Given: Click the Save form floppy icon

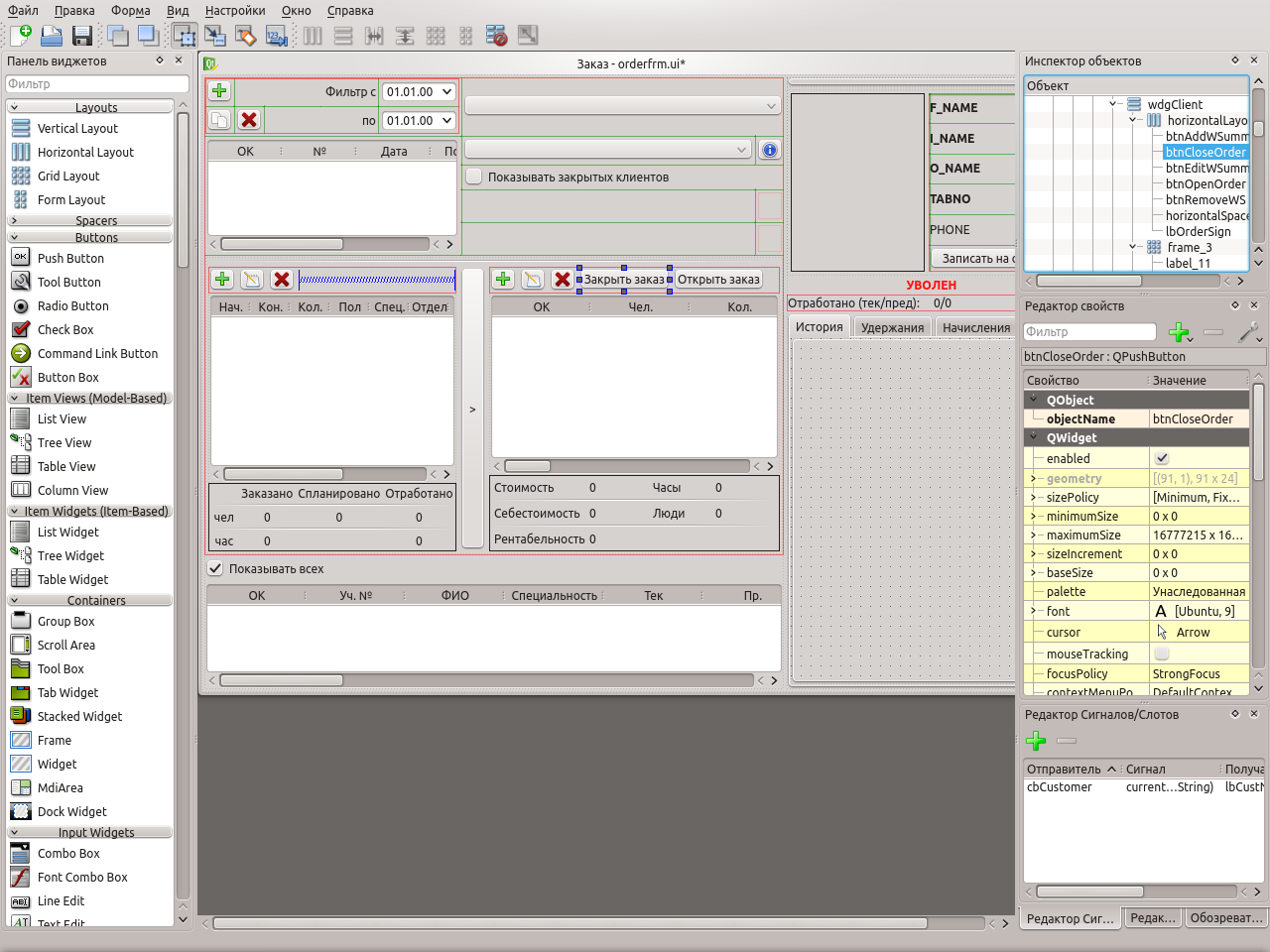Looking at the screenshot, I should click(82, 36).
